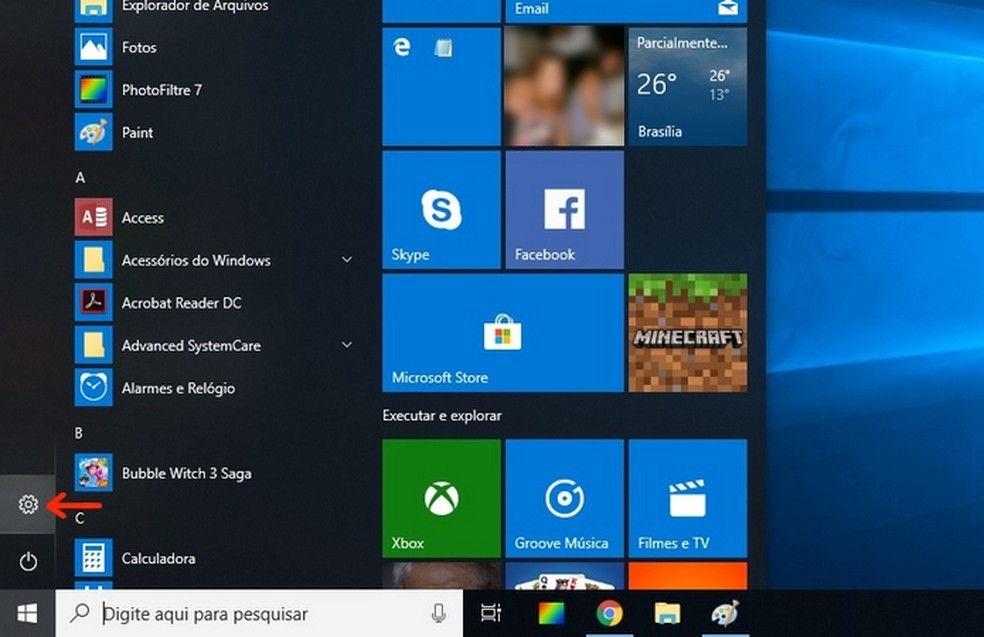Image resolution: width=984 pixels, height=637 pixels.
Task: Open Settings via the gear icon
Action: (x=28, y=504)
